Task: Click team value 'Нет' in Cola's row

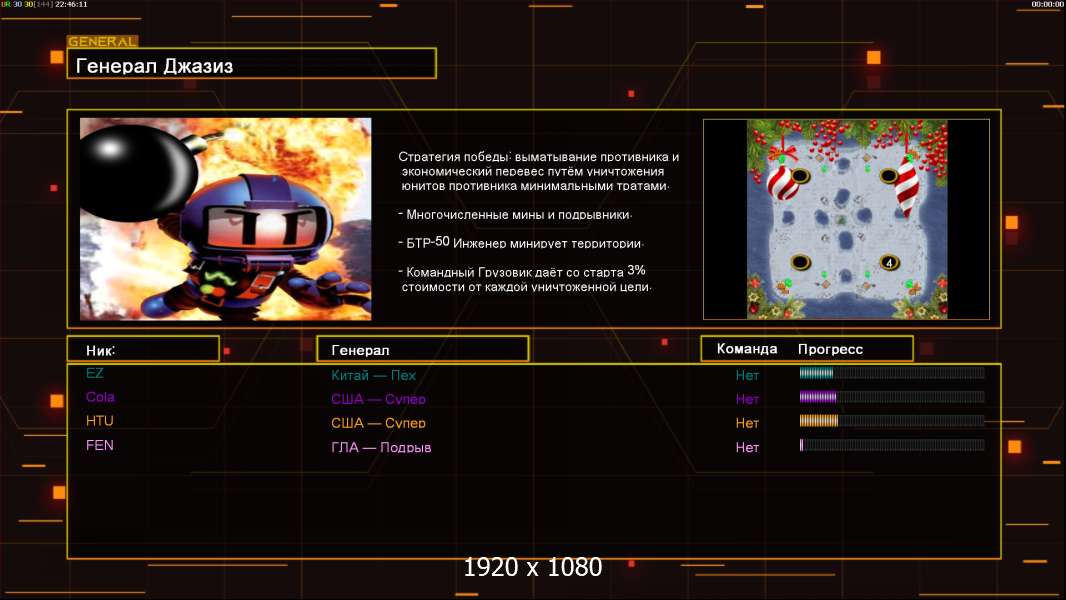Action: pos(746,399)
